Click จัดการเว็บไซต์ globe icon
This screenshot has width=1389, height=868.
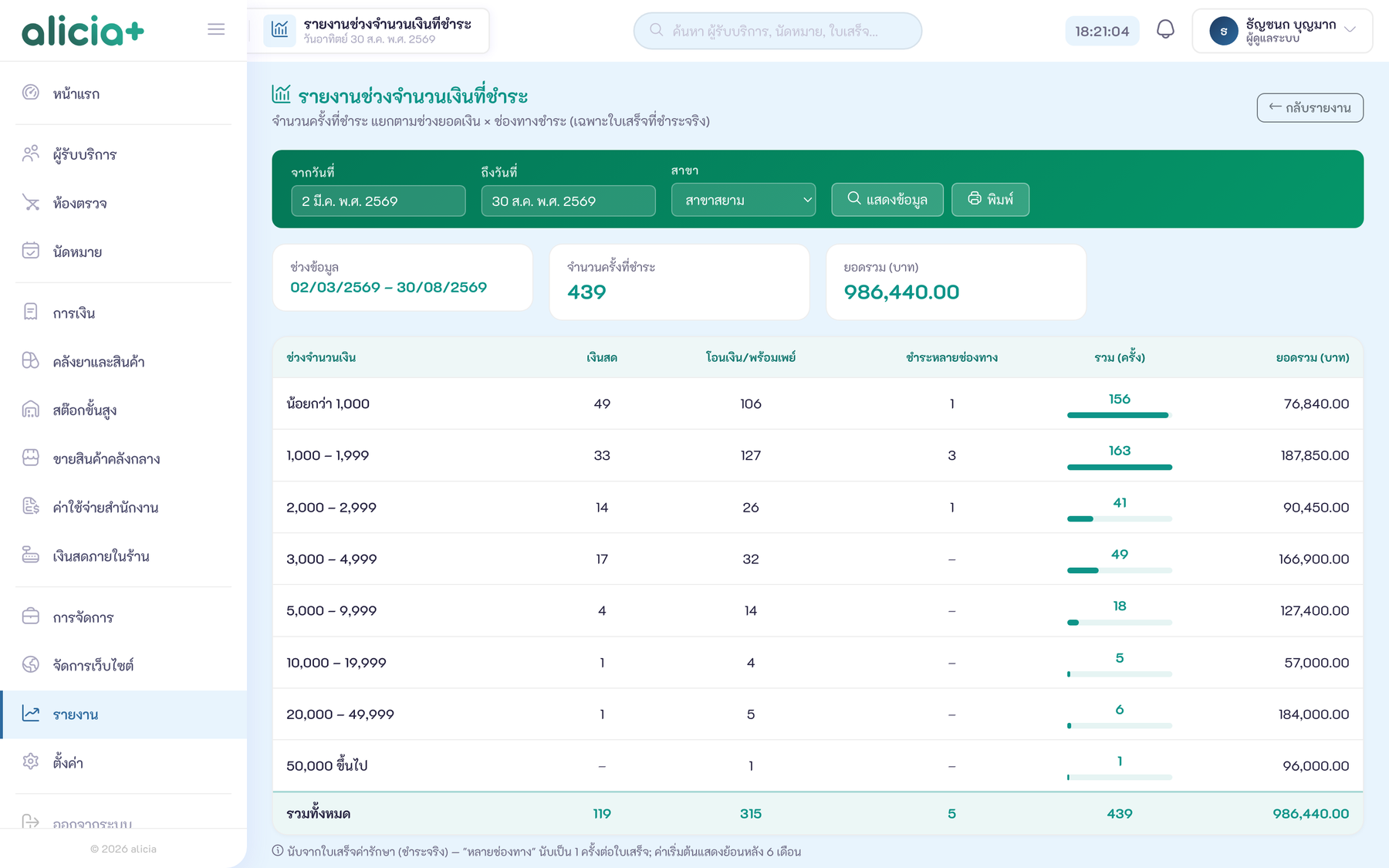31,664
